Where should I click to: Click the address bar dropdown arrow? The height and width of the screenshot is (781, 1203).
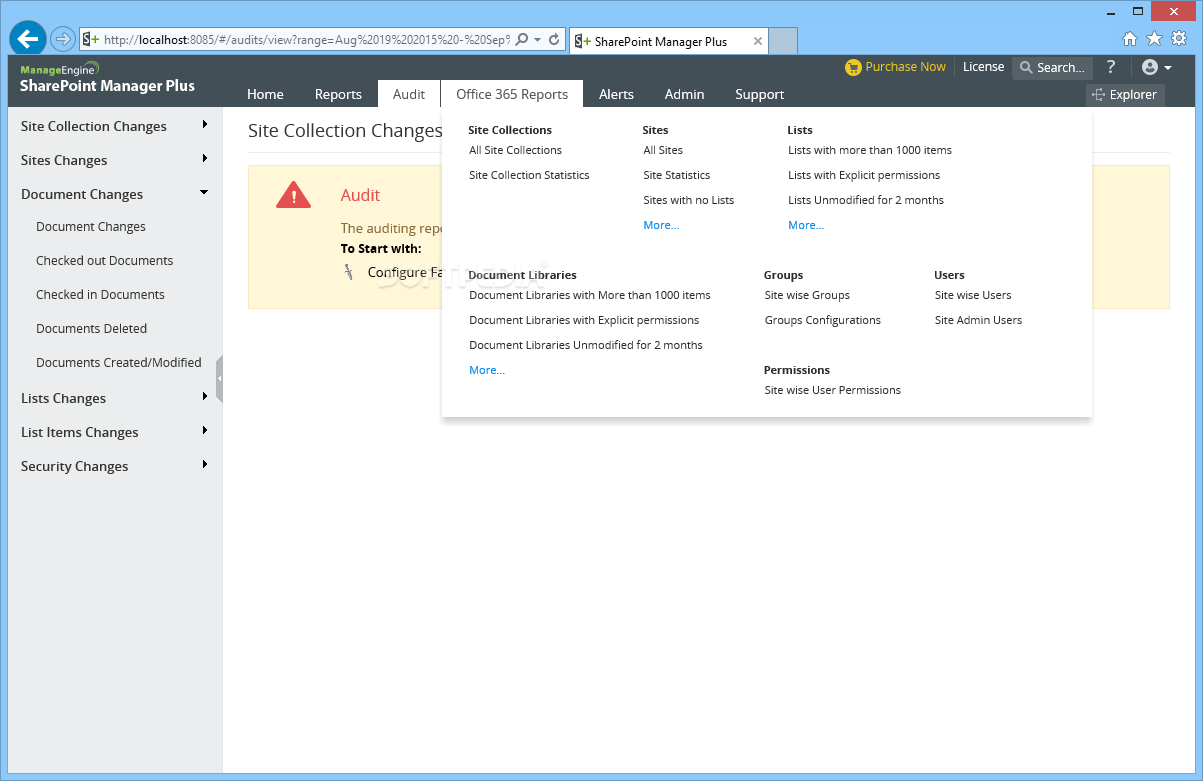pyautogui.click(x=538, y=40)
